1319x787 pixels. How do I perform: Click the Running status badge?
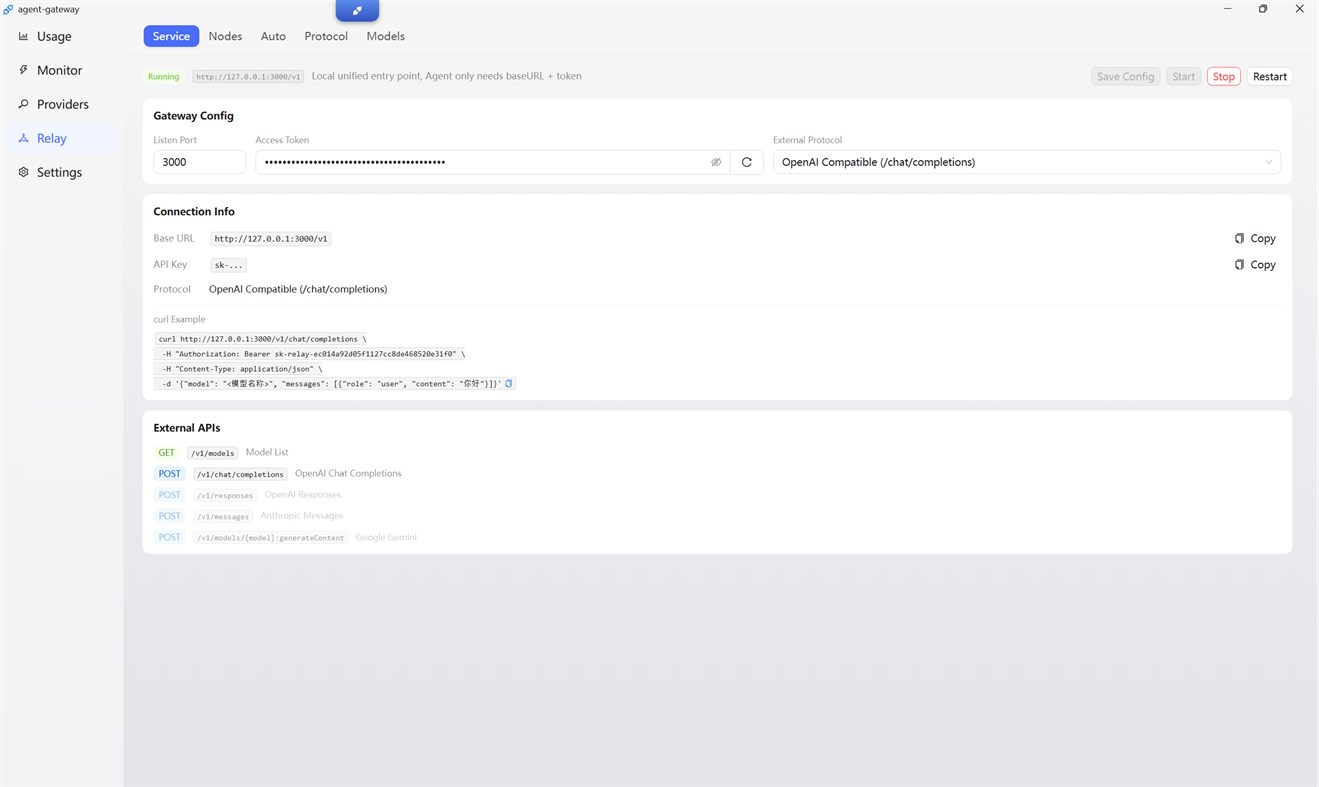coord(163,76)
